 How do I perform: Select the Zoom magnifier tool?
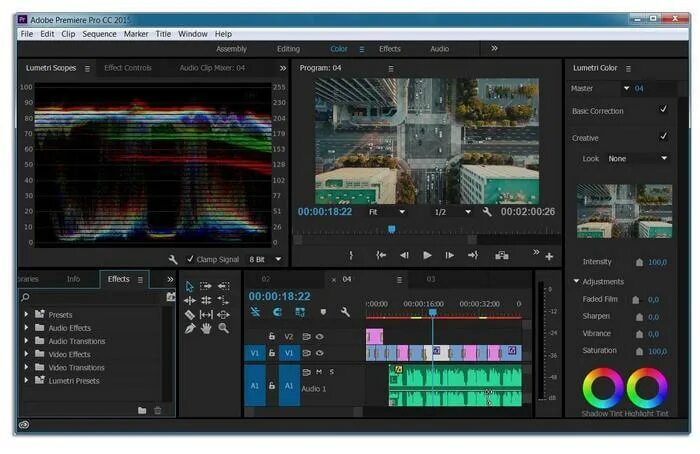click(224, 329)
